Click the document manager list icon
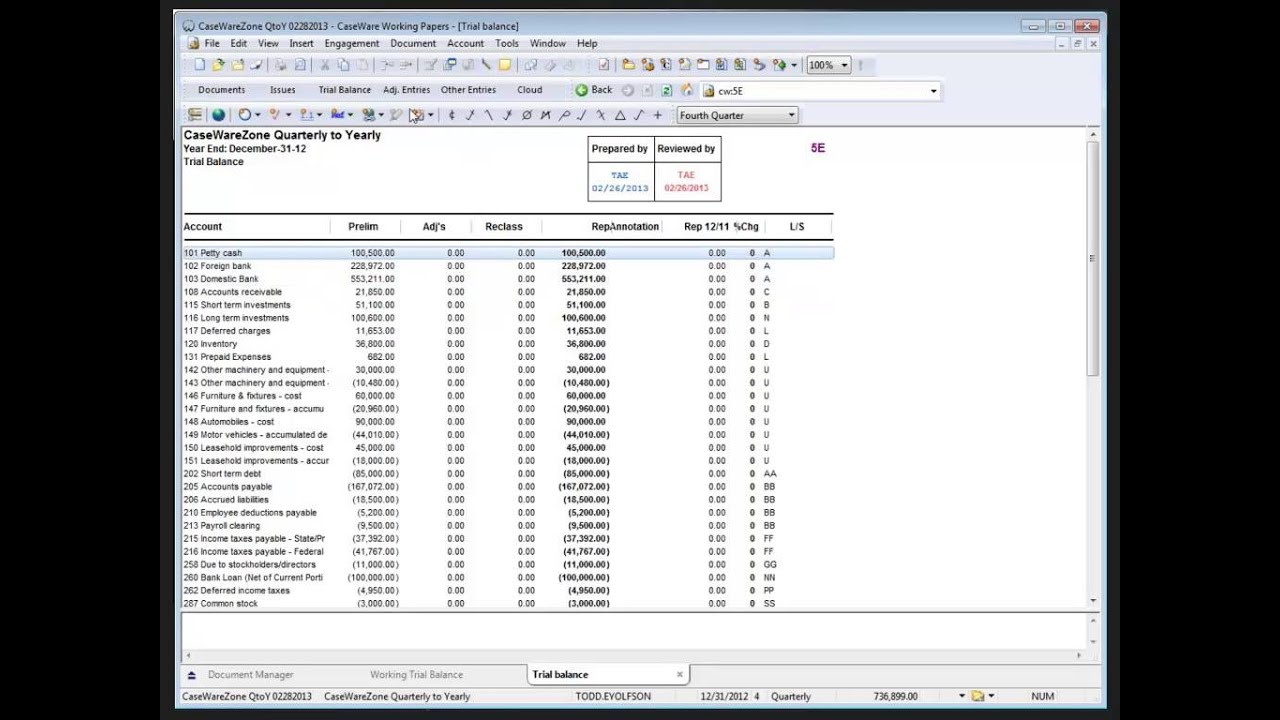Screen dimensions: 1280x720 [195, 115]
